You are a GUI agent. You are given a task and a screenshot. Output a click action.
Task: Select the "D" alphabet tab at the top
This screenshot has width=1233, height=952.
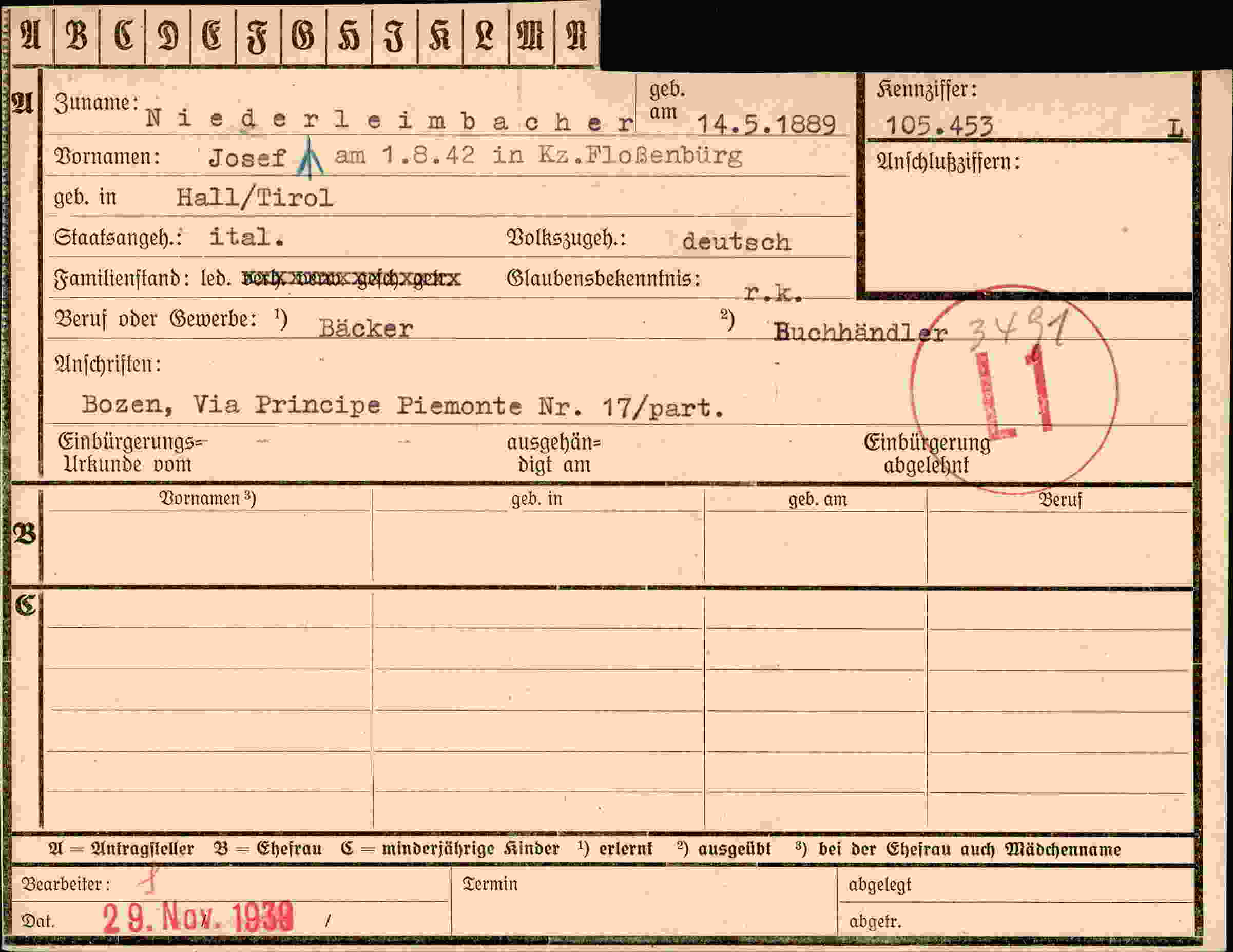(x=168, y=36)
